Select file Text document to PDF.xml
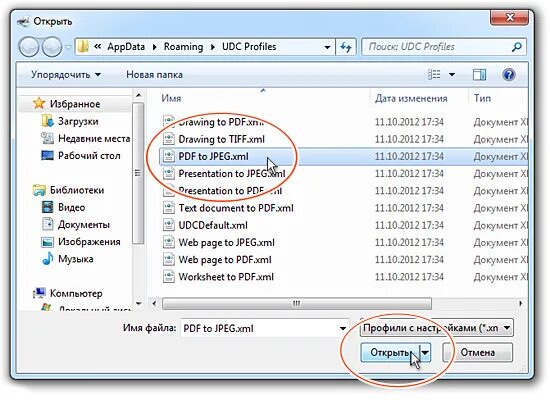The image size is (550, 400). point(236,208)
